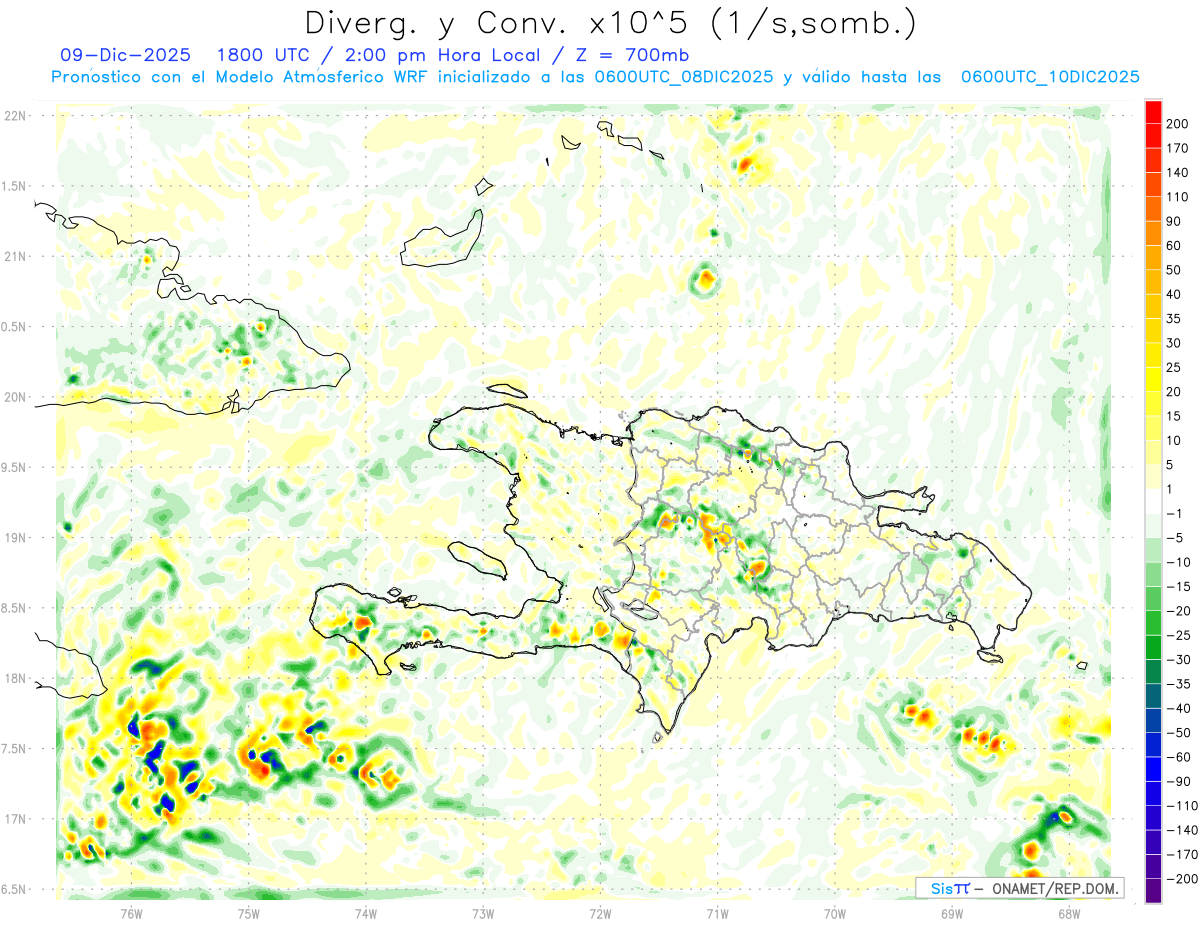The width and height of the screenshot is (1200, 927).
Task: Click the "0.5N" latitude label
Action: coord(15,327)
